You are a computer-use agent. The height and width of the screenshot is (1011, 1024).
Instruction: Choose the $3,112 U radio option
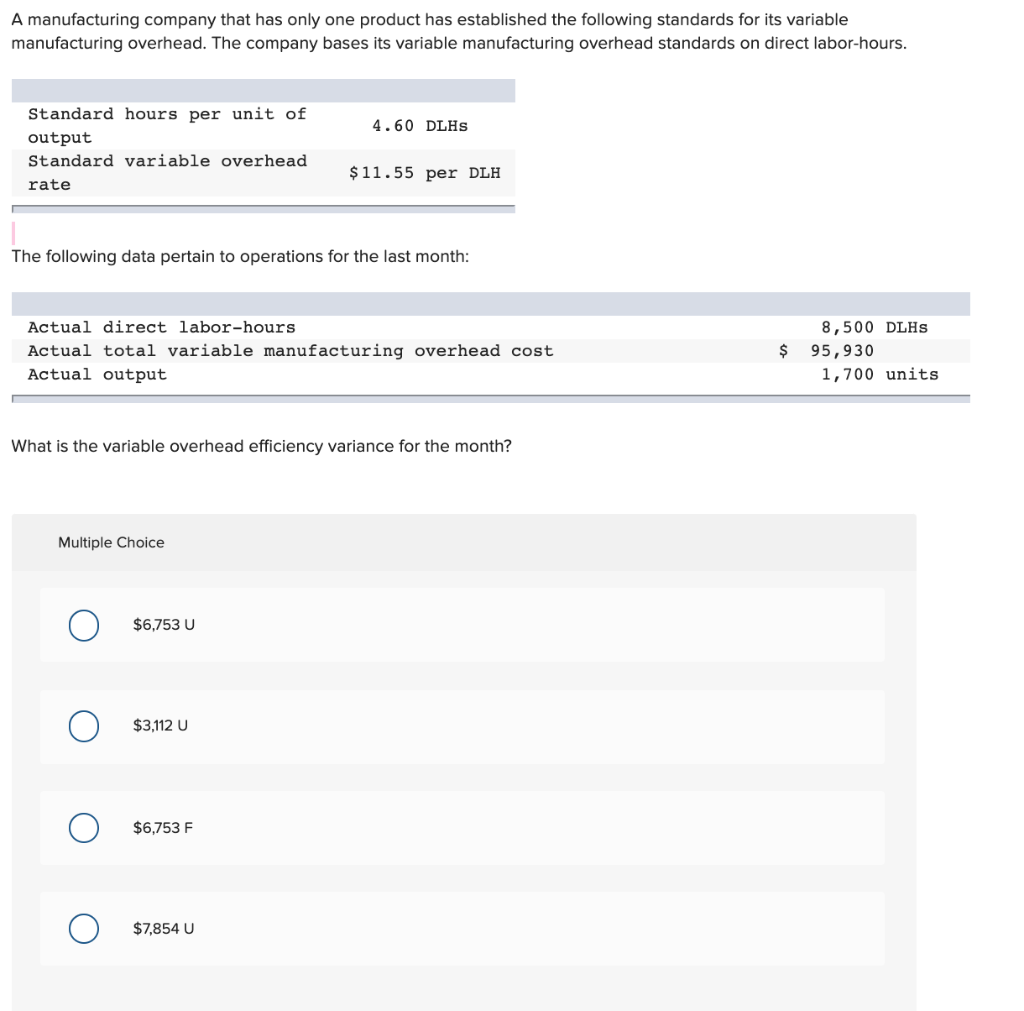click(x=84, y=726)
